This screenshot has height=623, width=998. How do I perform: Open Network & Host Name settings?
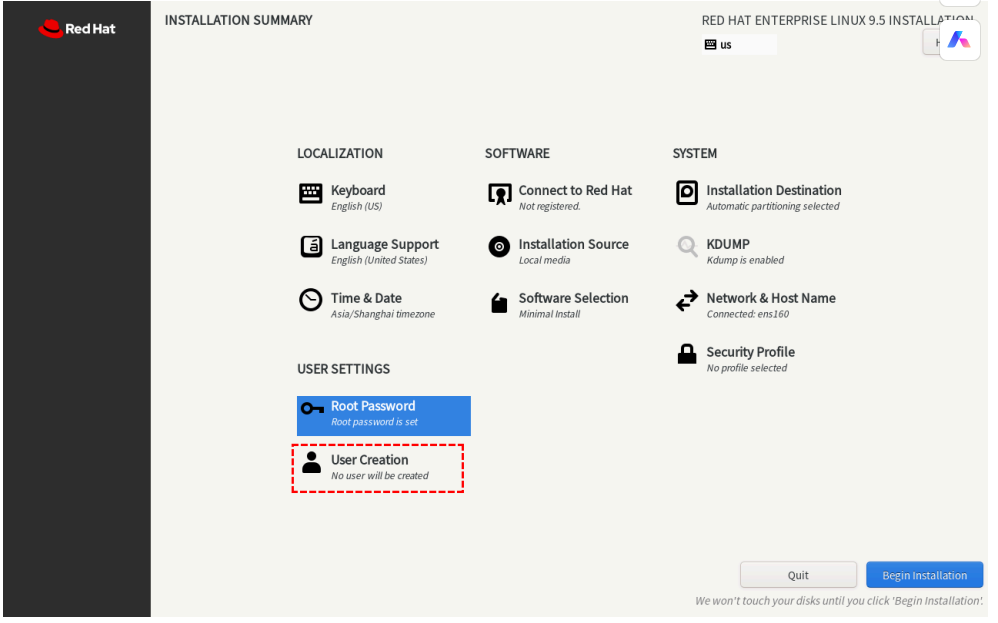coord(771,298)
